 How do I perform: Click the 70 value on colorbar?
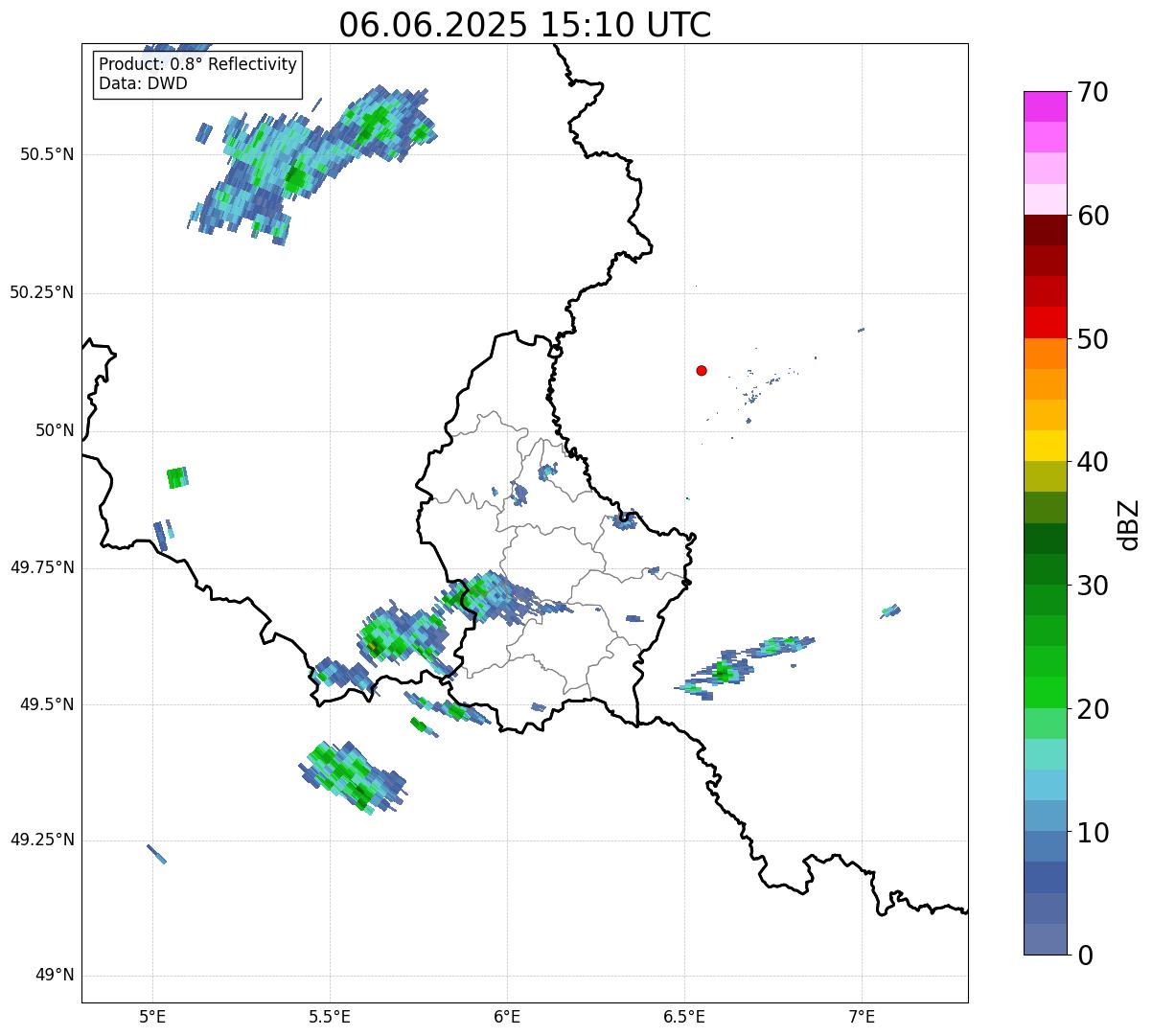1093,92
